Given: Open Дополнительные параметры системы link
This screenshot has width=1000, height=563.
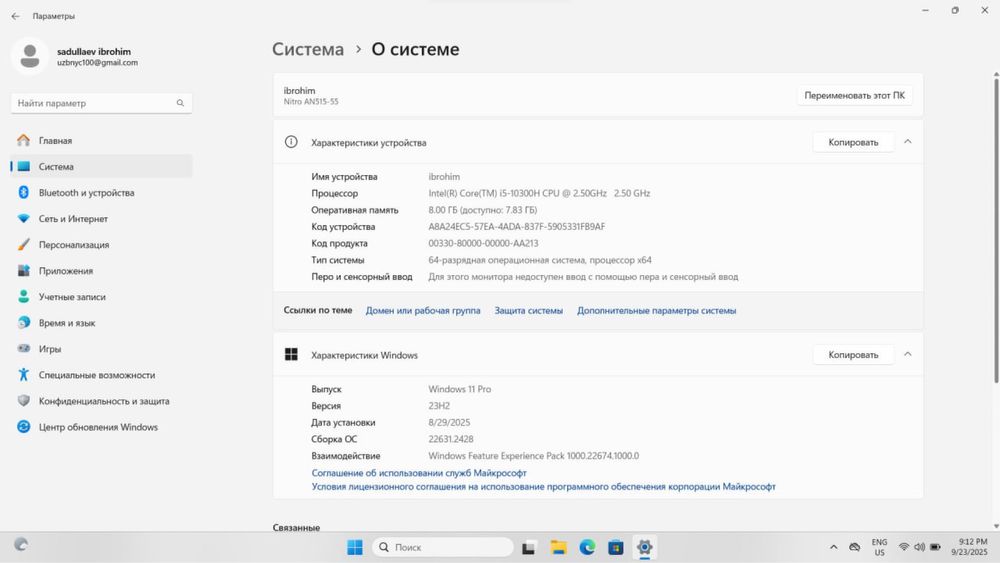Looking at the screenshot, I should click(656, 311).
